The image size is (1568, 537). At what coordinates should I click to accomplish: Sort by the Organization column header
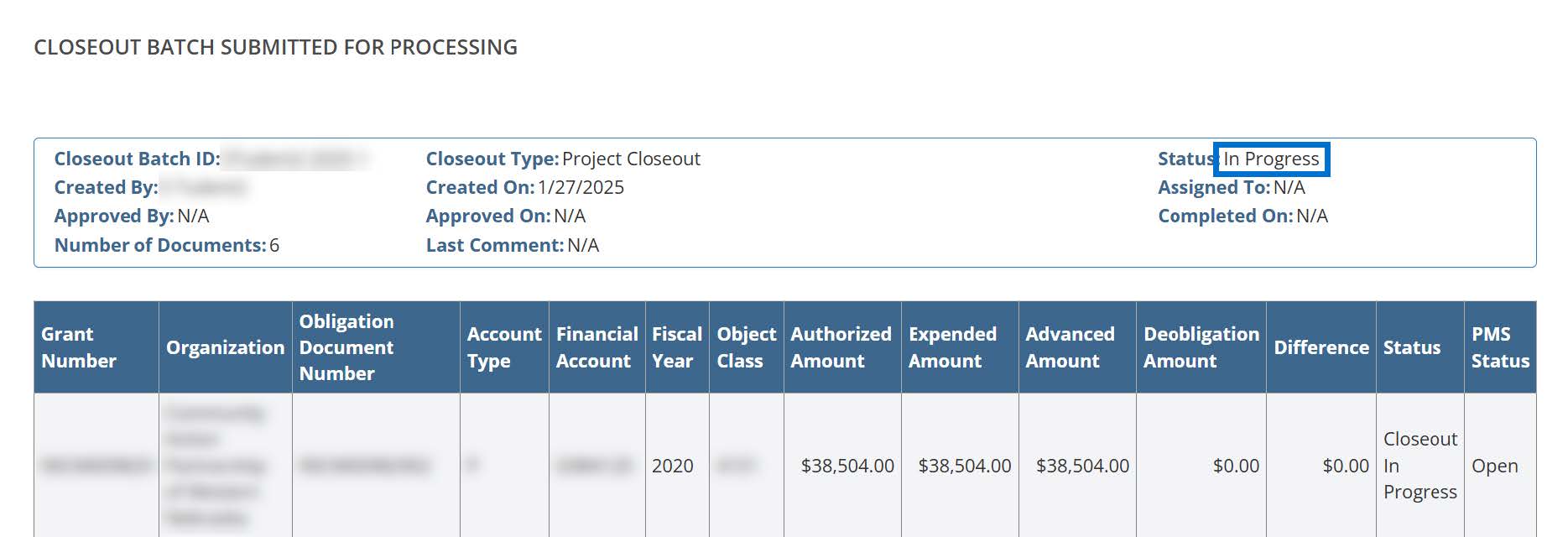click(x=225, y=347)
